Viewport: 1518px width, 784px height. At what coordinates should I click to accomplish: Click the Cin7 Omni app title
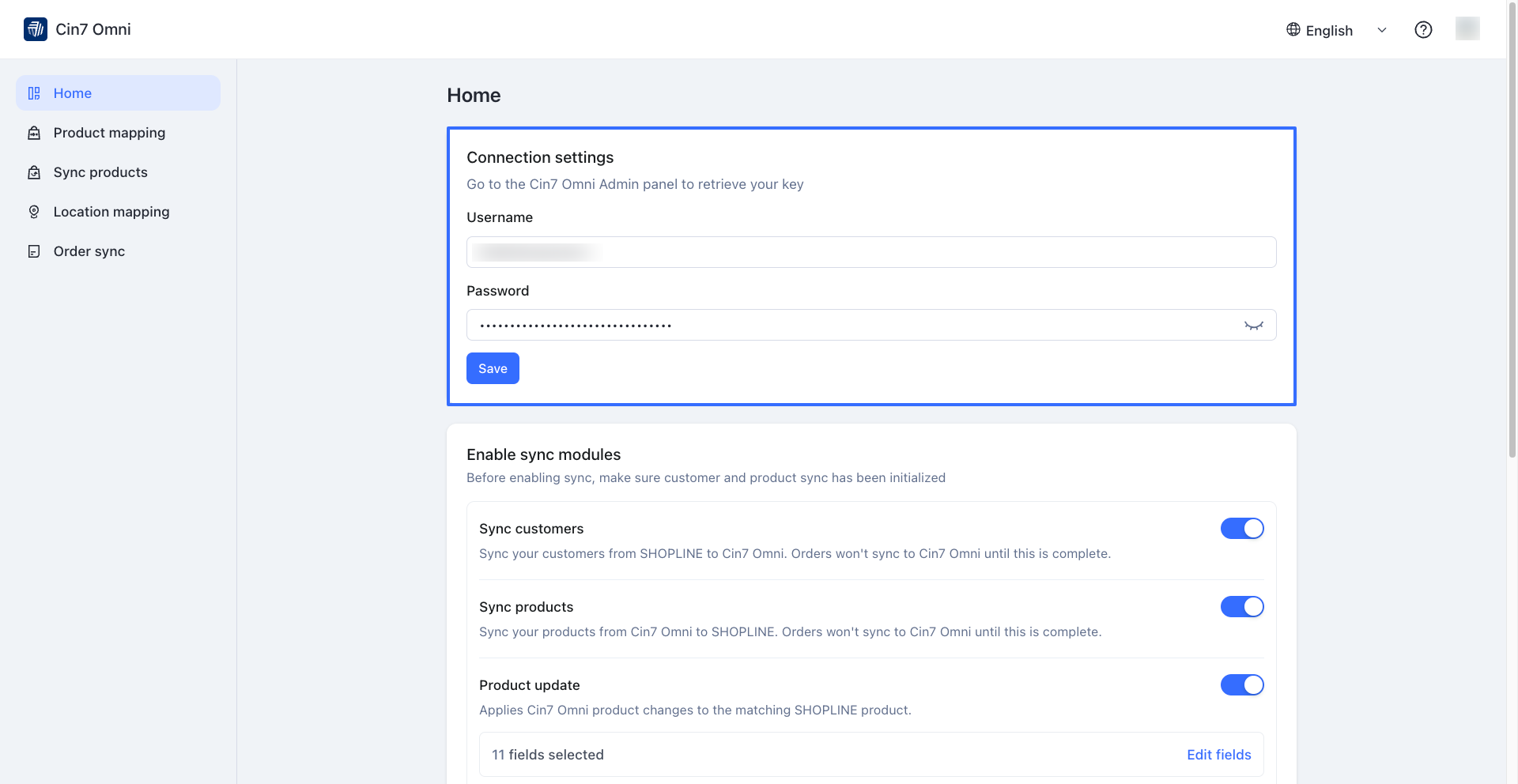tap(93, 29)
